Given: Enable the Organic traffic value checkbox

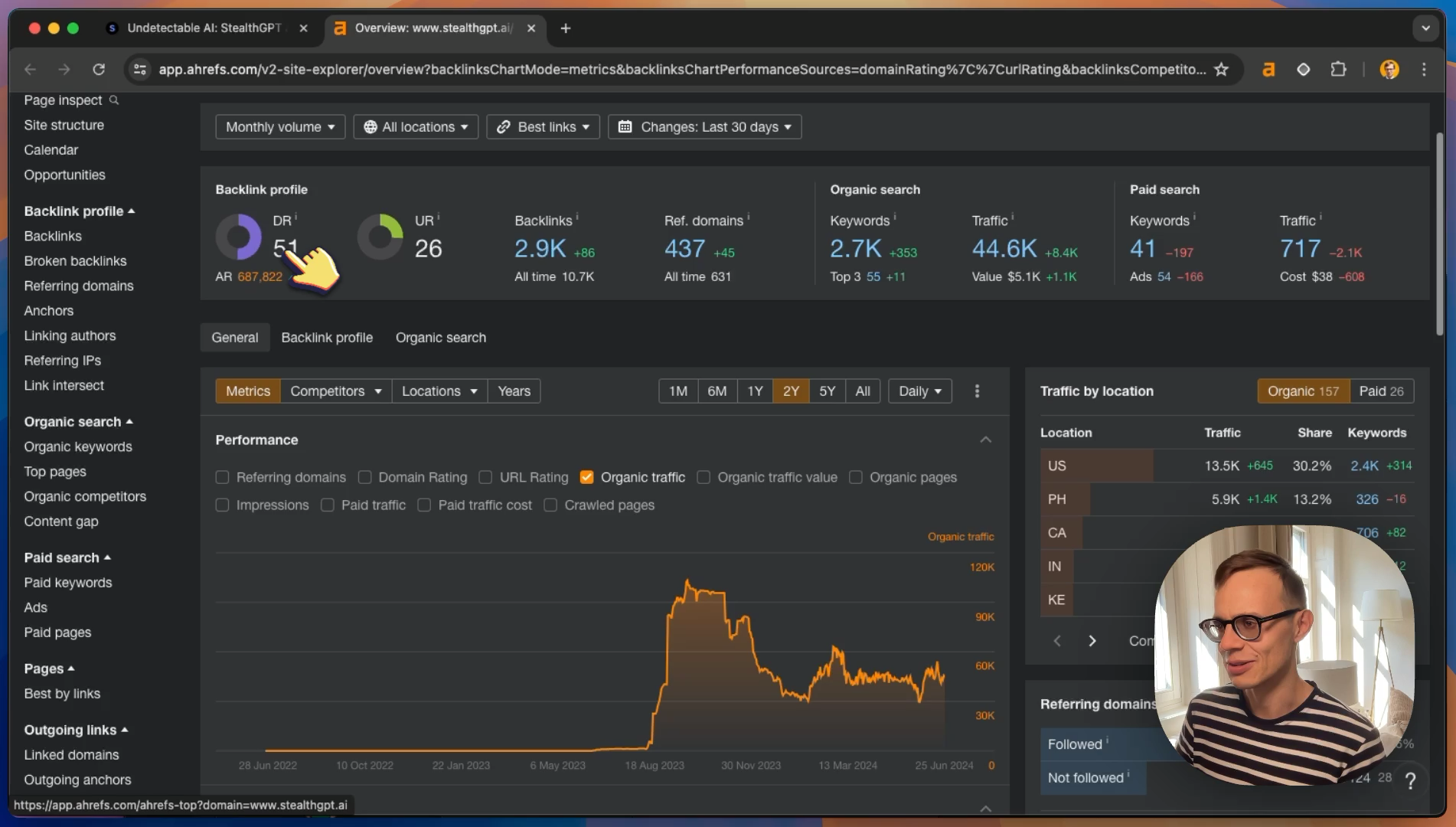Looking at the screenshot, I should click(704, 477).
